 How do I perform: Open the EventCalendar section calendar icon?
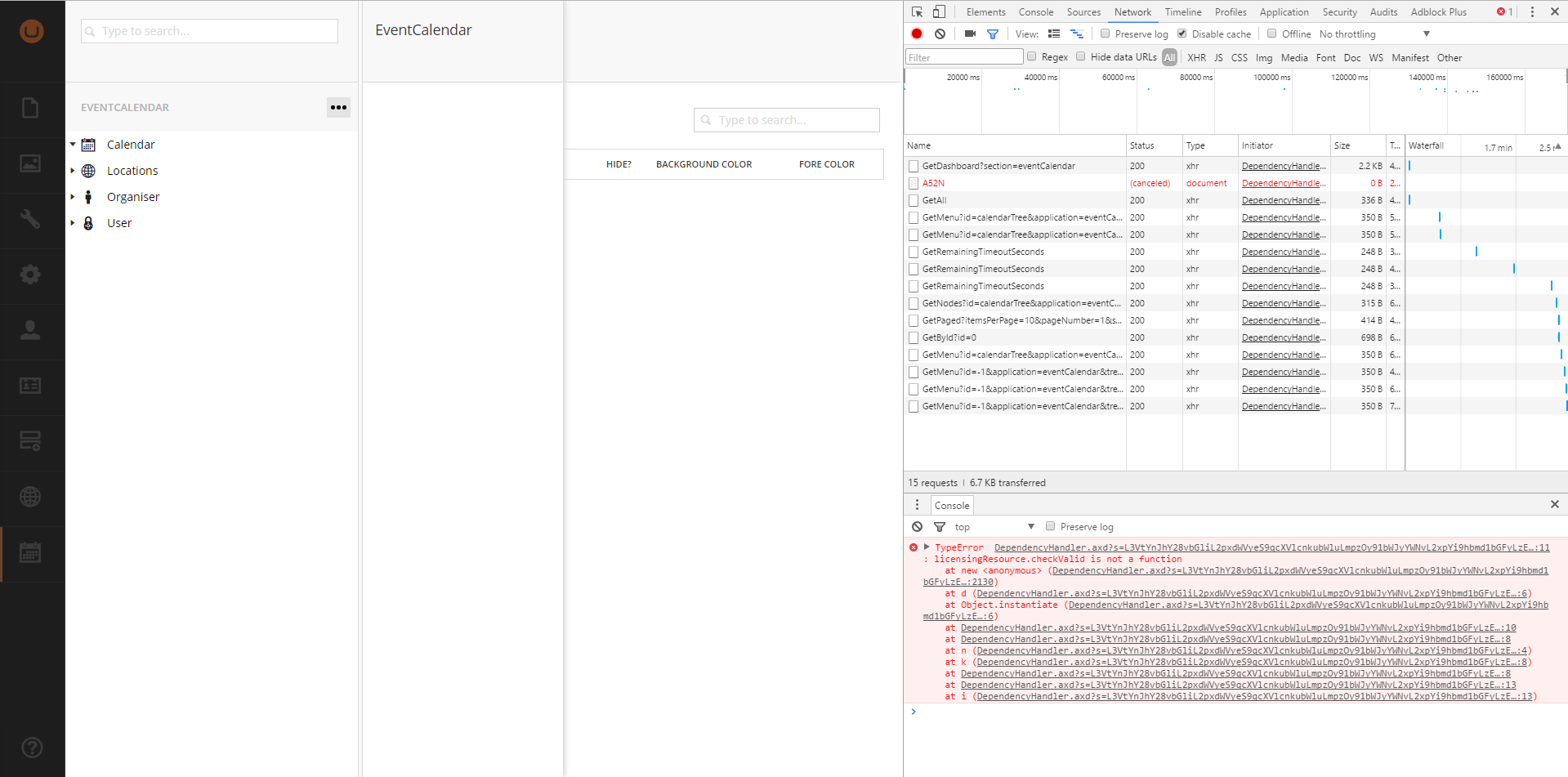click(30, 553)
